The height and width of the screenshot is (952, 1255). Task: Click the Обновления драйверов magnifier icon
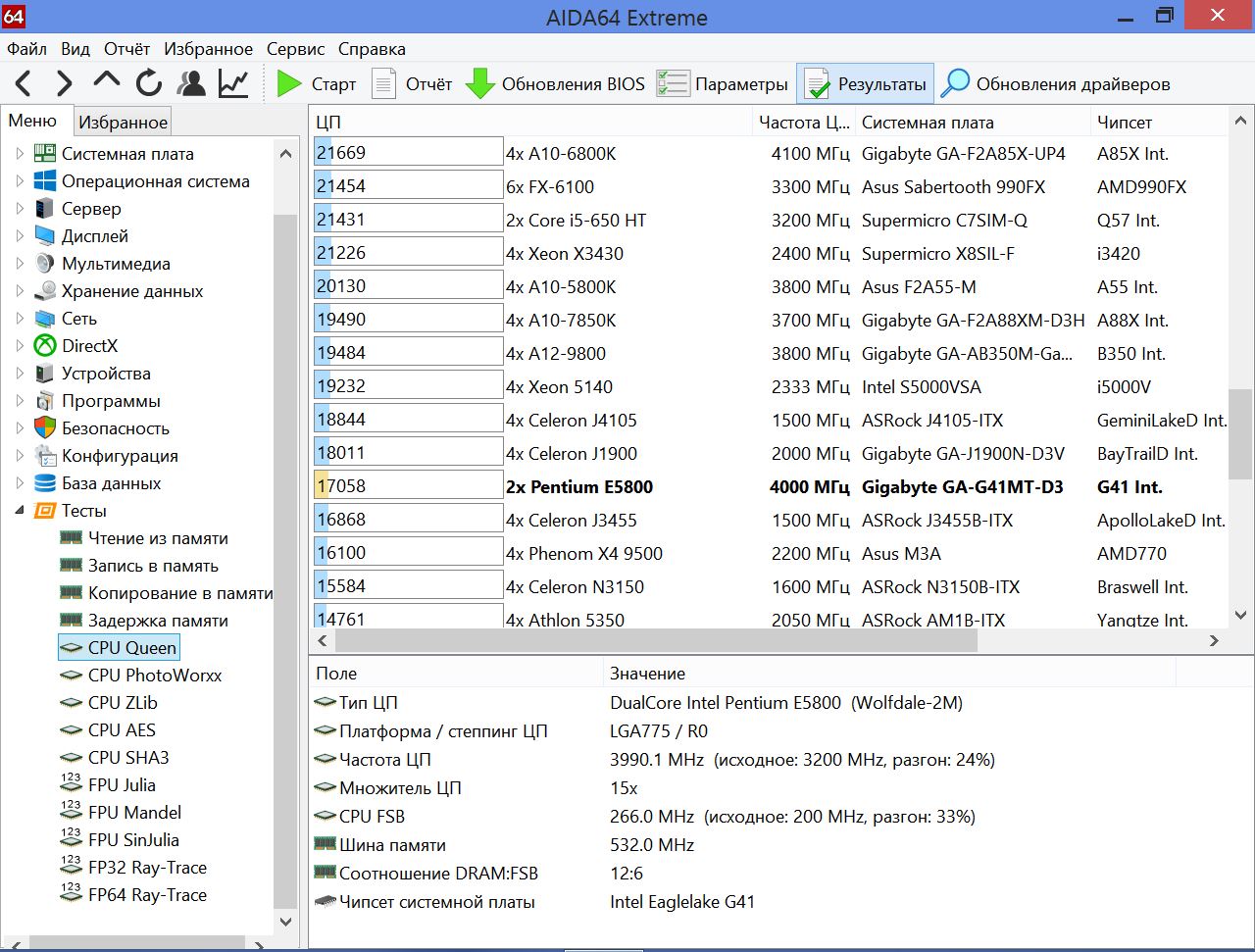(955, 84)
